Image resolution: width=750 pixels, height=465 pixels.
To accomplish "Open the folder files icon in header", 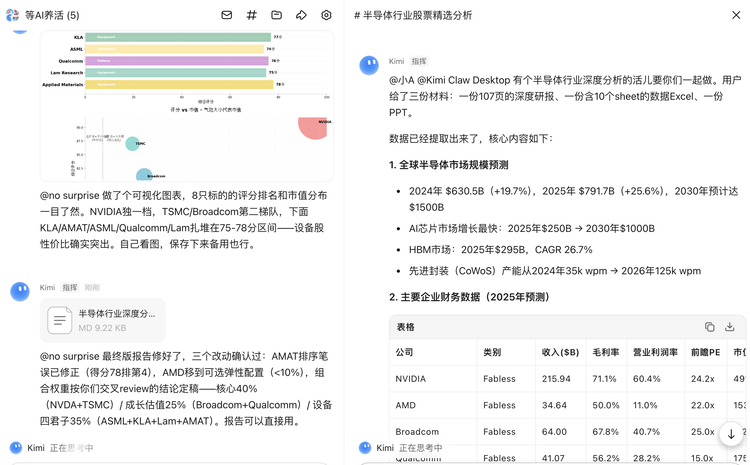I will (277, 15).
